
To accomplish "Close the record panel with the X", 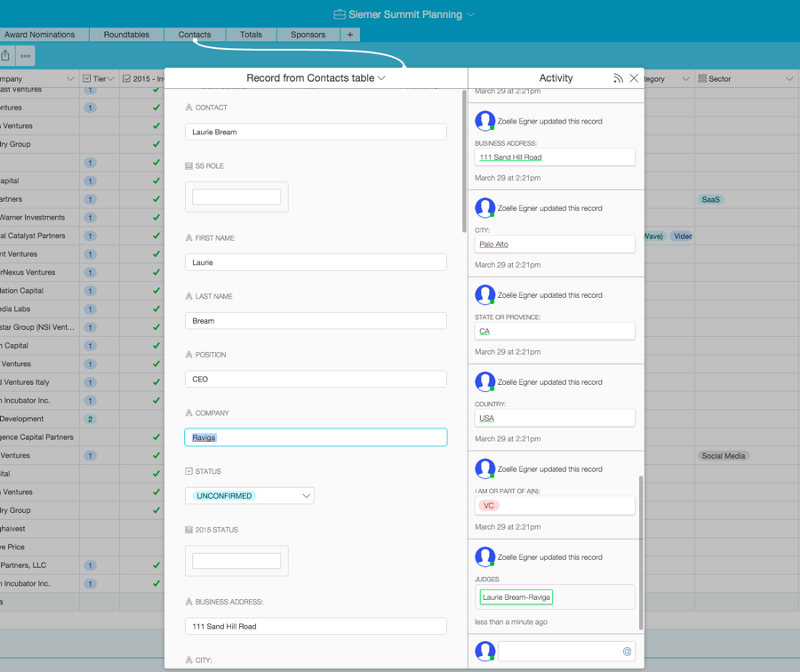I will click(x=634, y=78).
